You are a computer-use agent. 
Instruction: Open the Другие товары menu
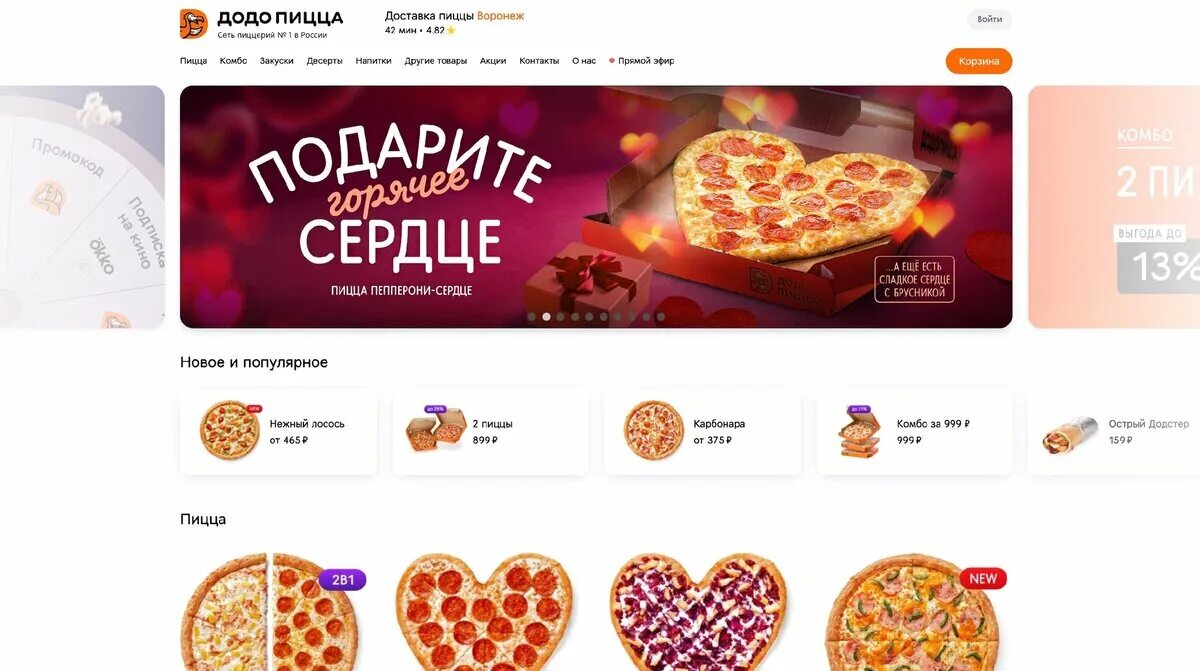tap(436, 61)
